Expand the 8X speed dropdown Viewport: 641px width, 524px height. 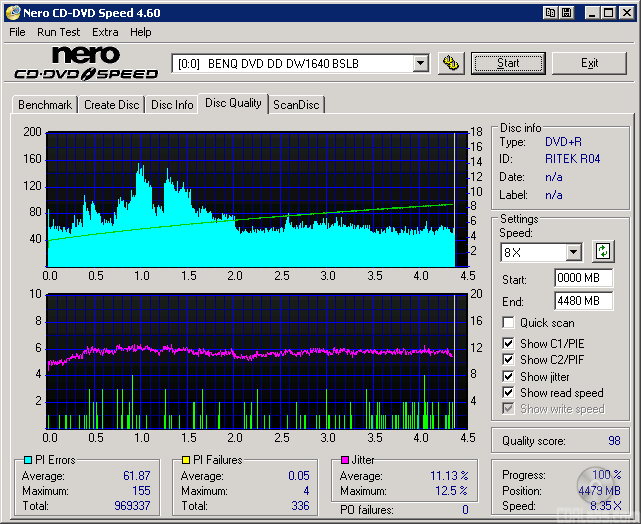573,252
